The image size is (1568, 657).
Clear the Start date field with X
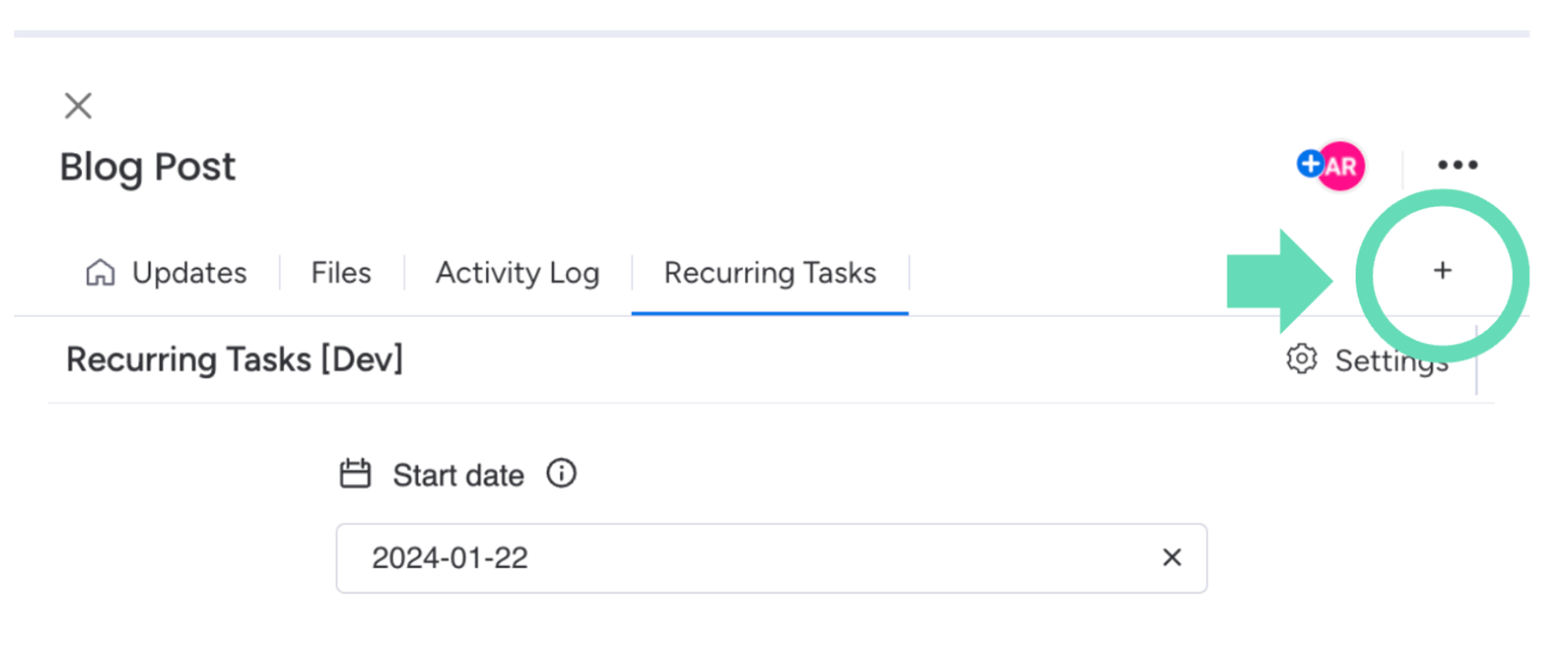pyautogui.click(x=1172, y=557)
